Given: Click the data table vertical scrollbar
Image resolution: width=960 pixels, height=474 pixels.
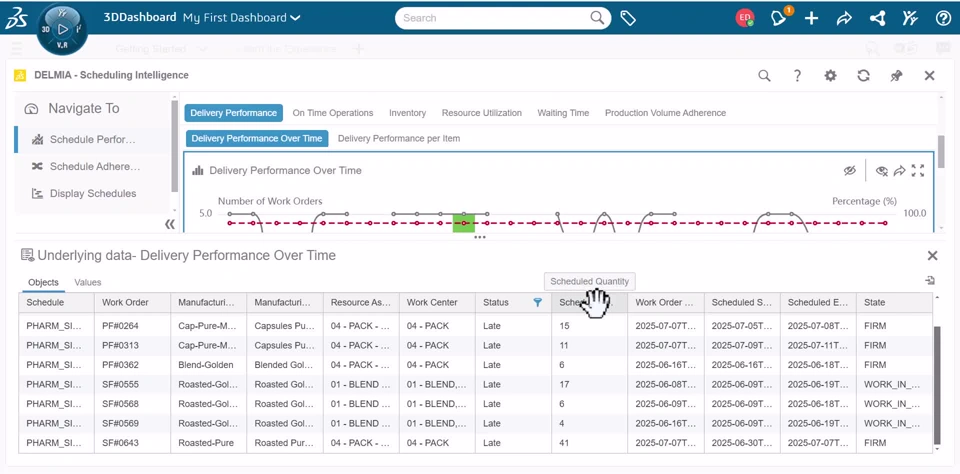Looking at the screenshot, I should coord(936,385).
